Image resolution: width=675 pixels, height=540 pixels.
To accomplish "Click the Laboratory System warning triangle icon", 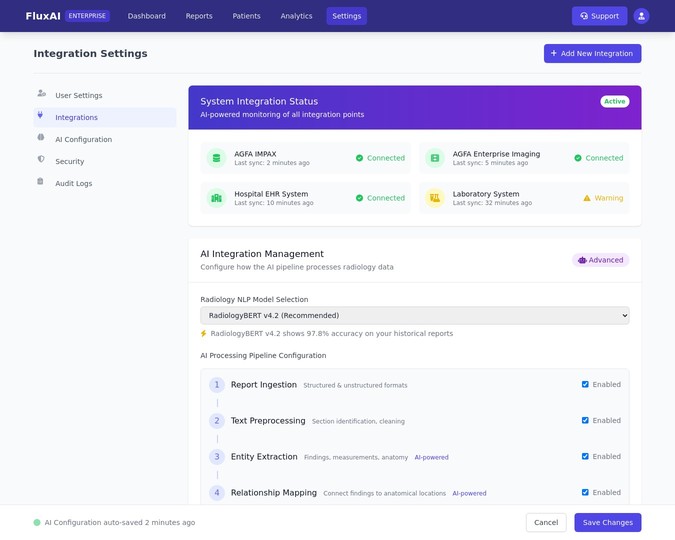I will (x=587, y=198).
